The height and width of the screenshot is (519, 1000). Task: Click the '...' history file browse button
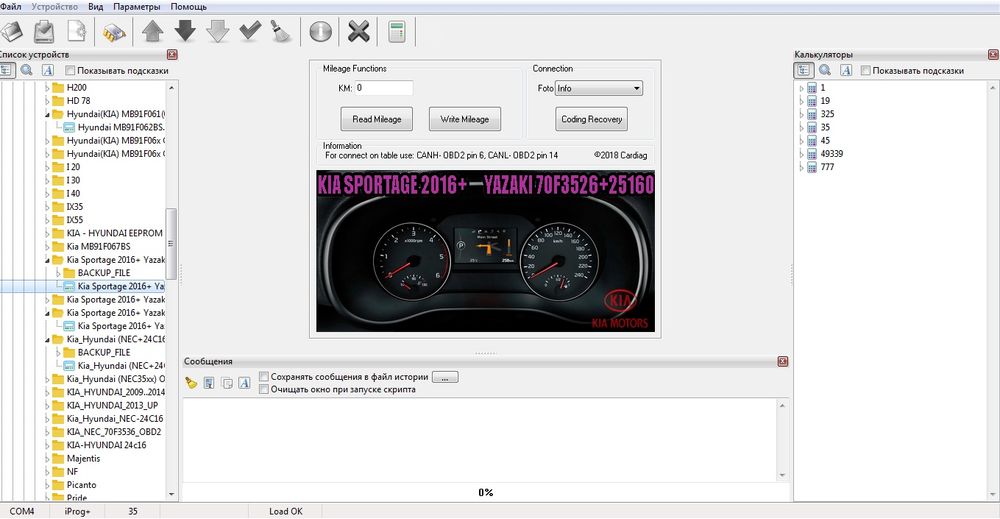445,377
